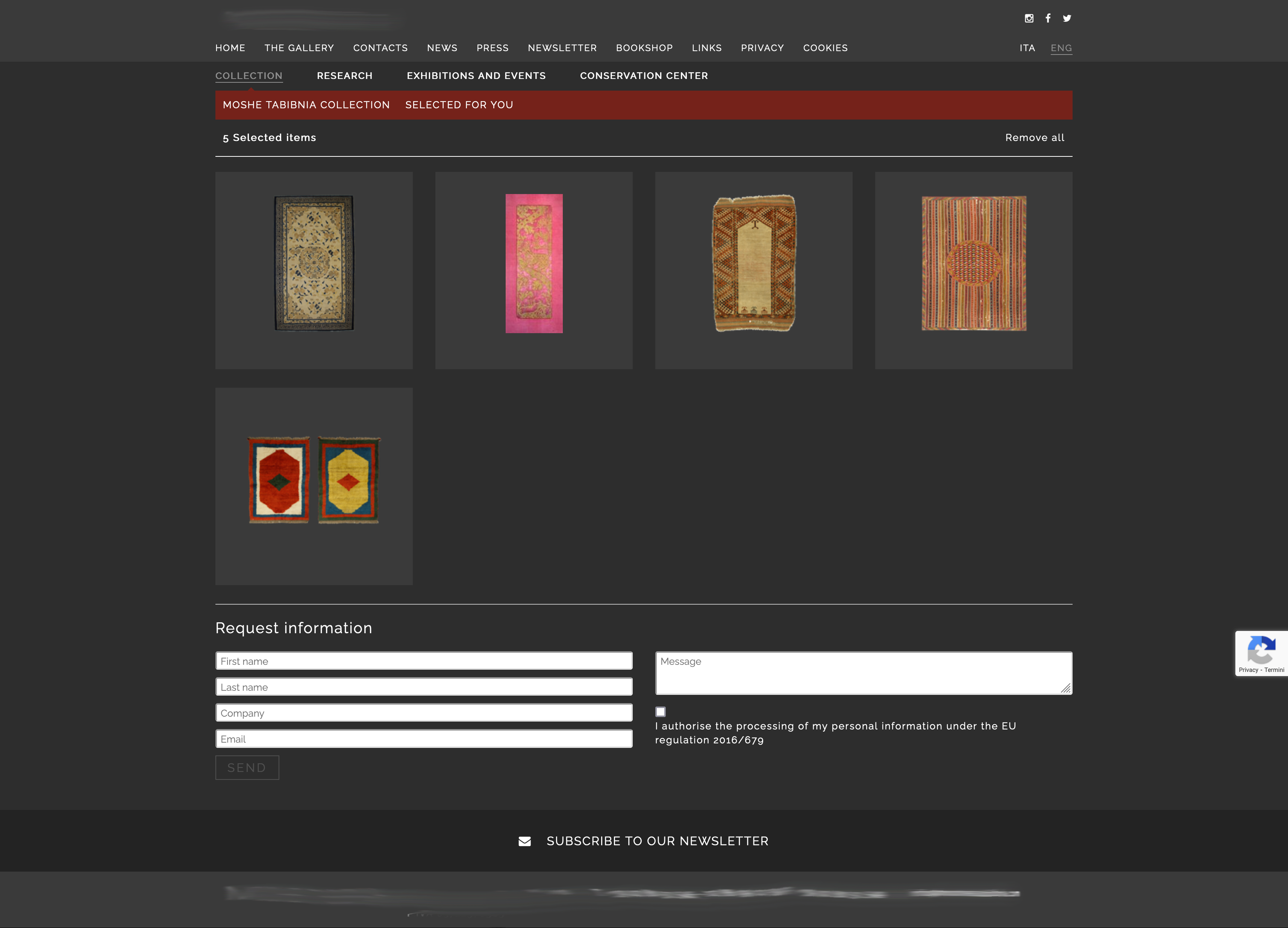This screenshot has width=1288, height=928.
Task: Switch language to ENG
Action: tap(1061, 48)
